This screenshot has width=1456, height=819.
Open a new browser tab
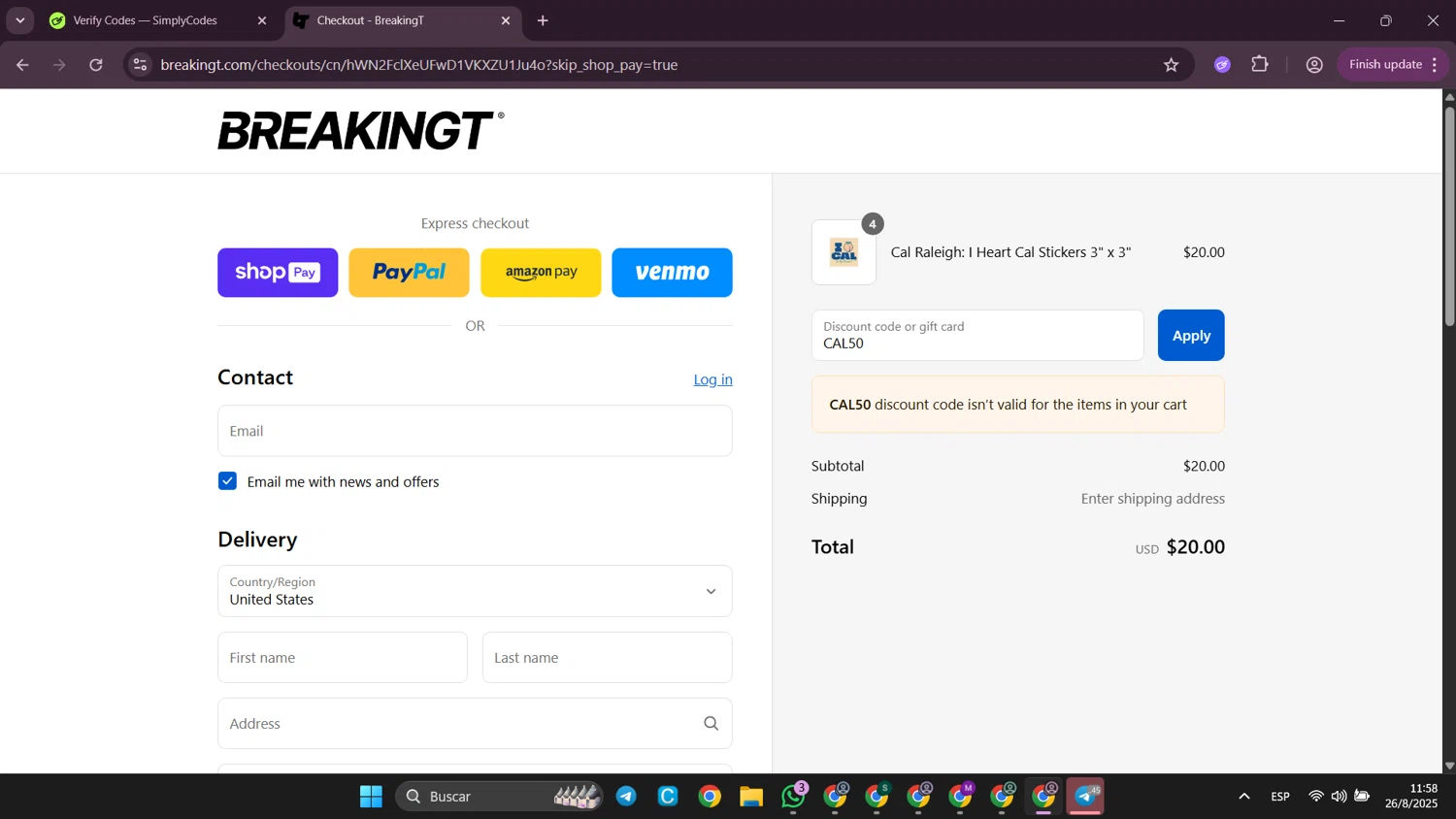pos(543,20)
